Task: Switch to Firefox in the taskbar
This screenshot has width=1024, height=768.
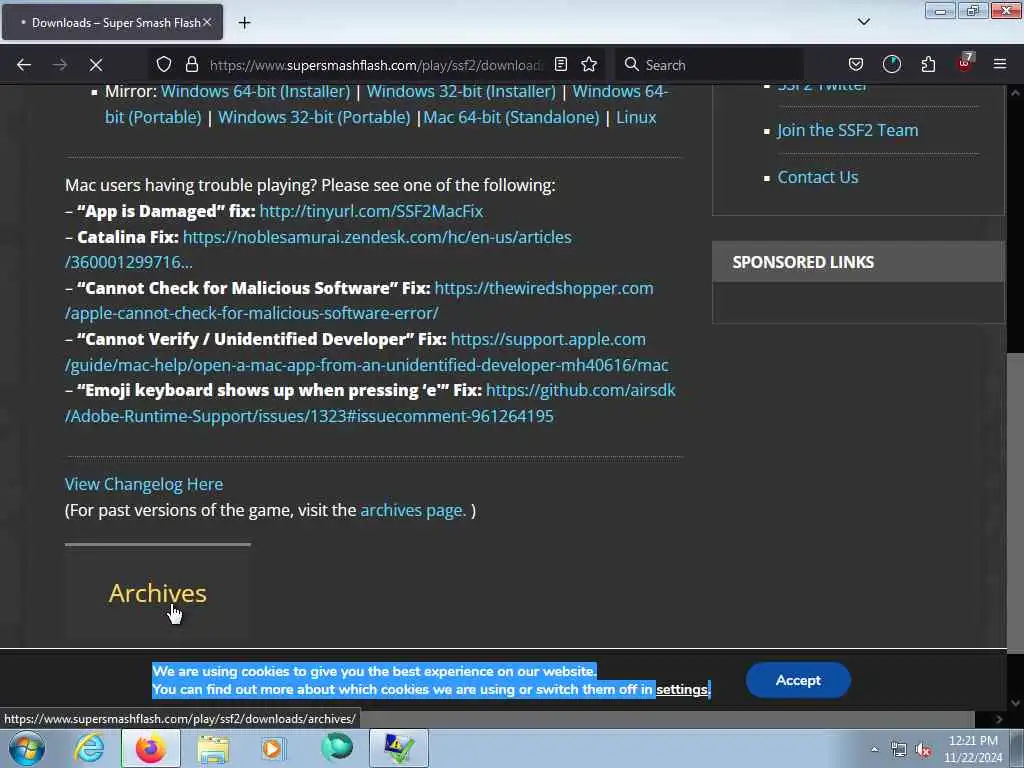Action: click(151, 748)
